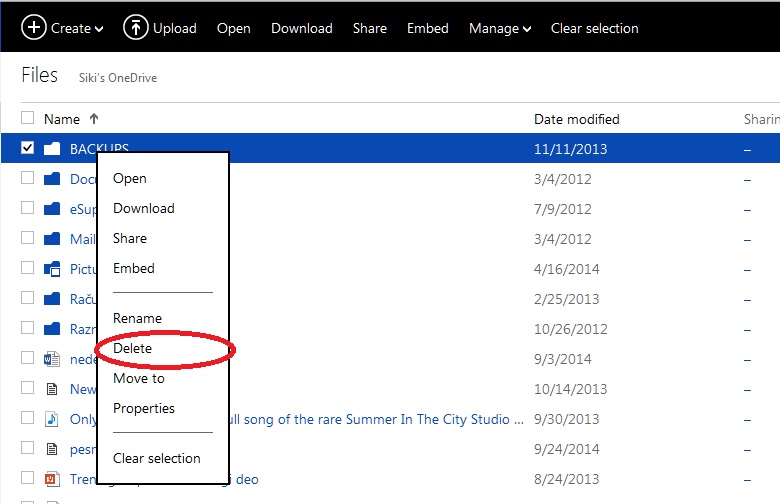Sort files by Date modified column
This screenshot has height=504, width=780.
point(576,119)
